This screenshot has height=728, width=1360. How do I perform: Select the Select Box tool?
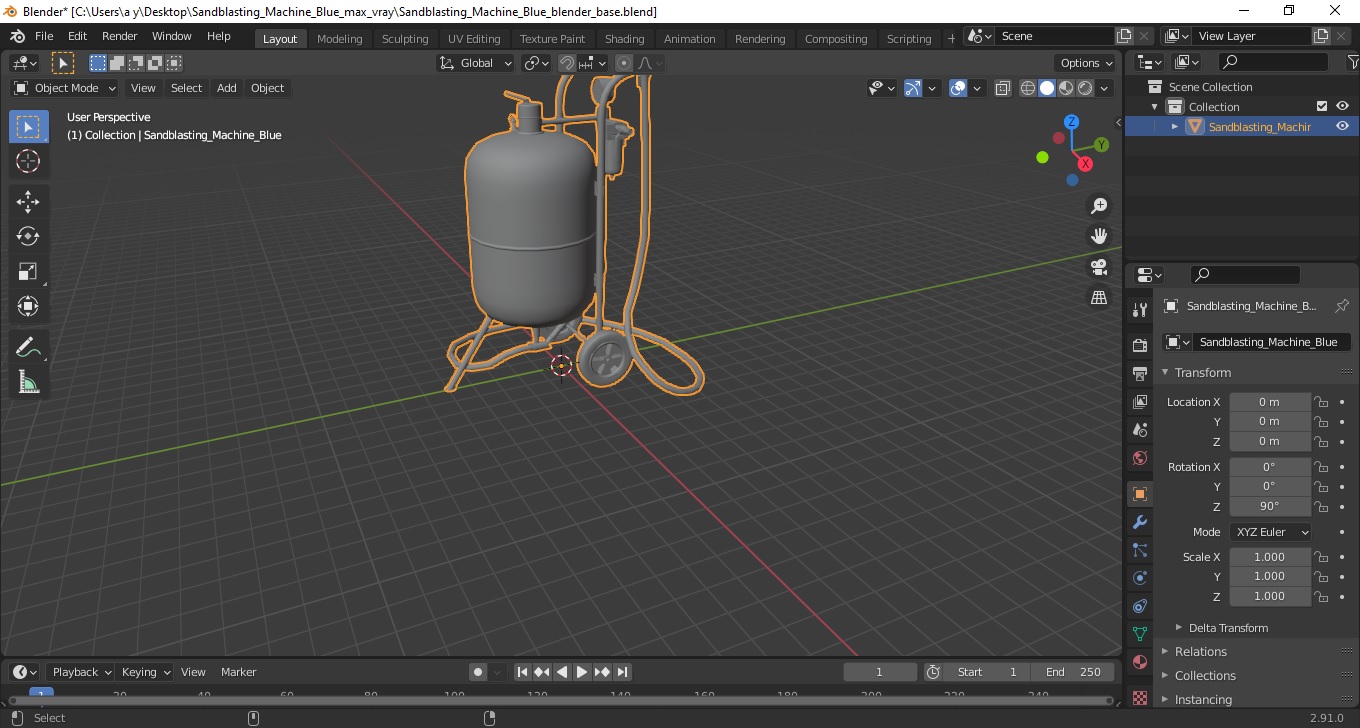[x=28, y=127]
